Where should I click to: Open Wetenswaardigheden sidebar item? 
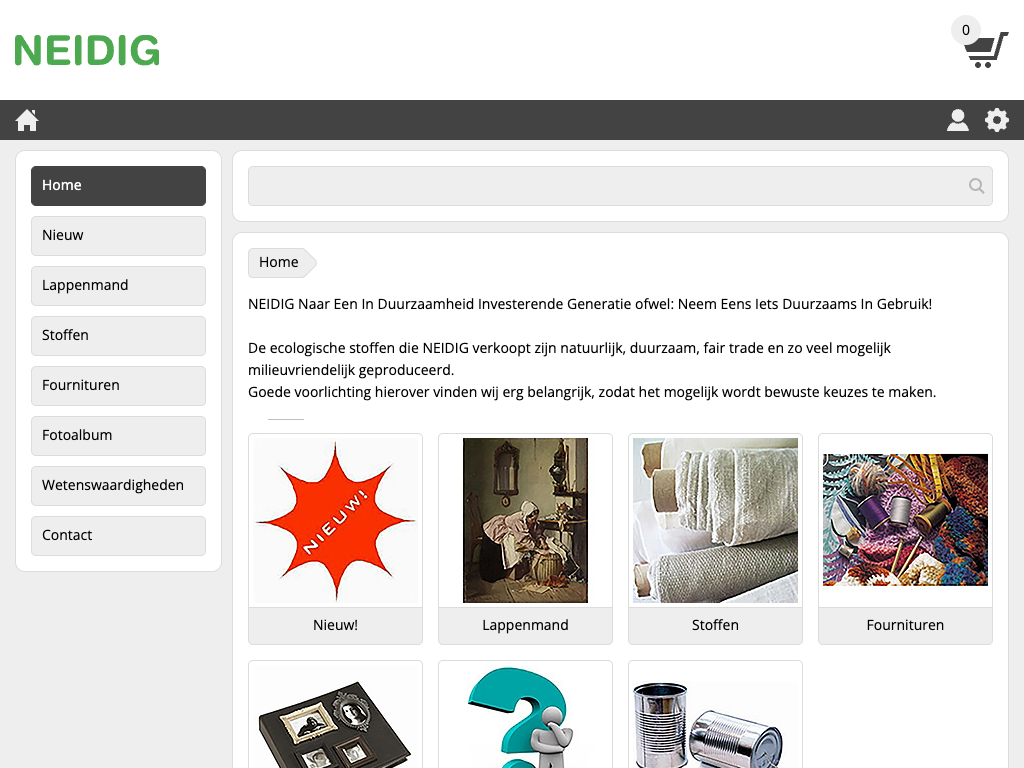click(118, 485)
